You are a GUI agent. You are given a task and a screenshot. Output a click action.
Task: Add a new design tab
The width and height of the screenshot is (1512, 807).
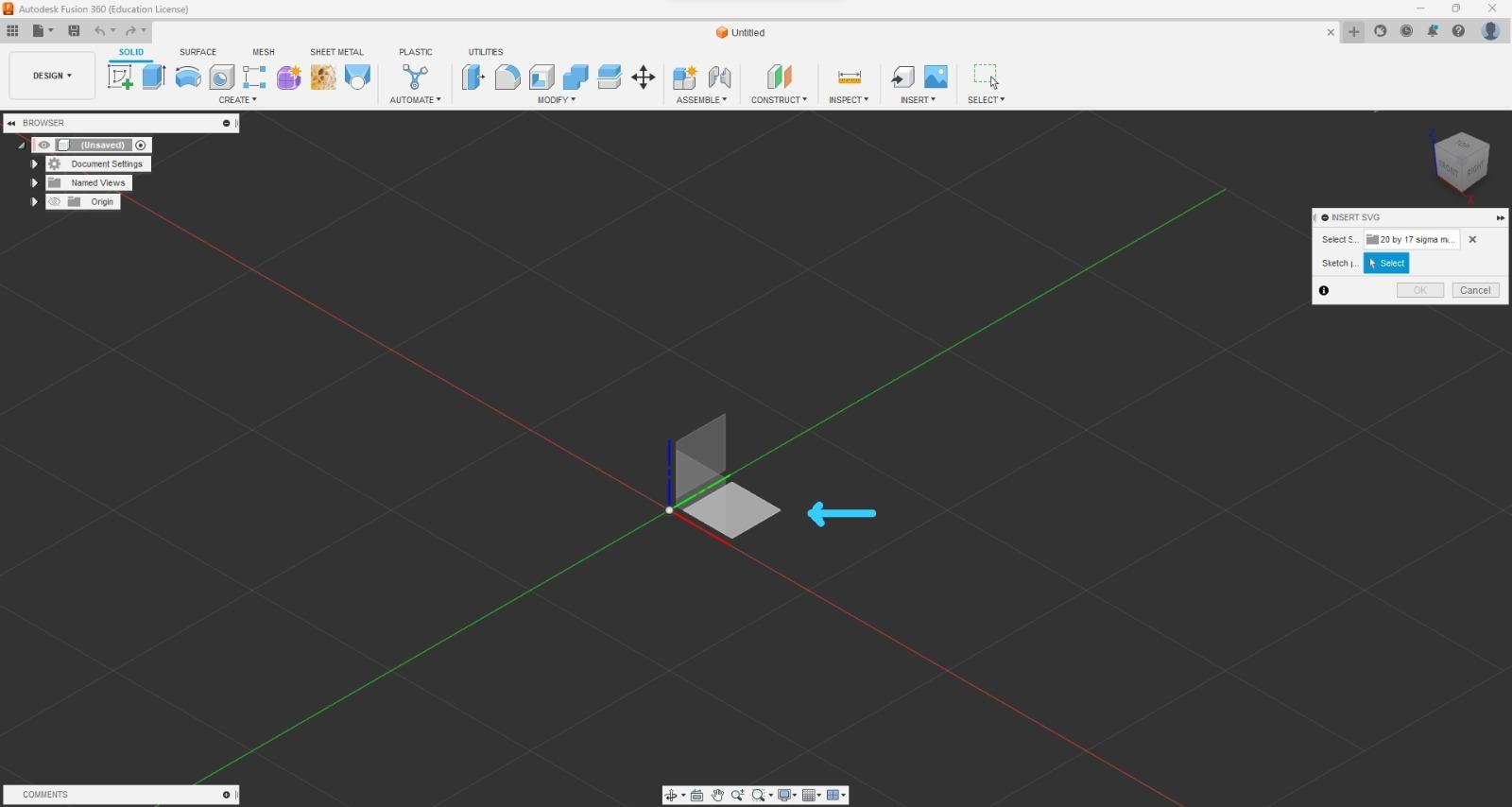click(1354, 31)
